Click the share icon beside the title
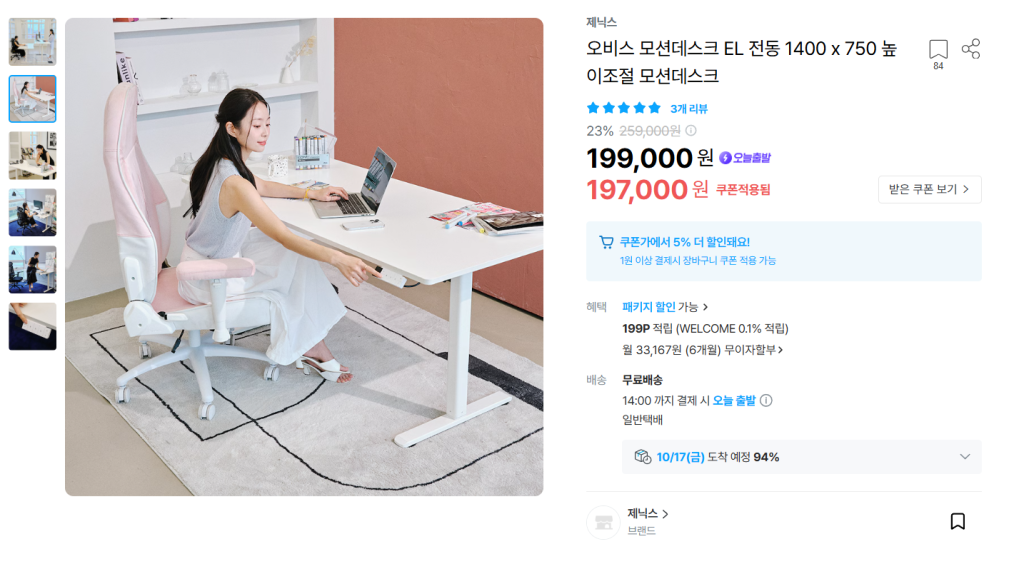The image size is (1024, 564). (x=970, y=49)
